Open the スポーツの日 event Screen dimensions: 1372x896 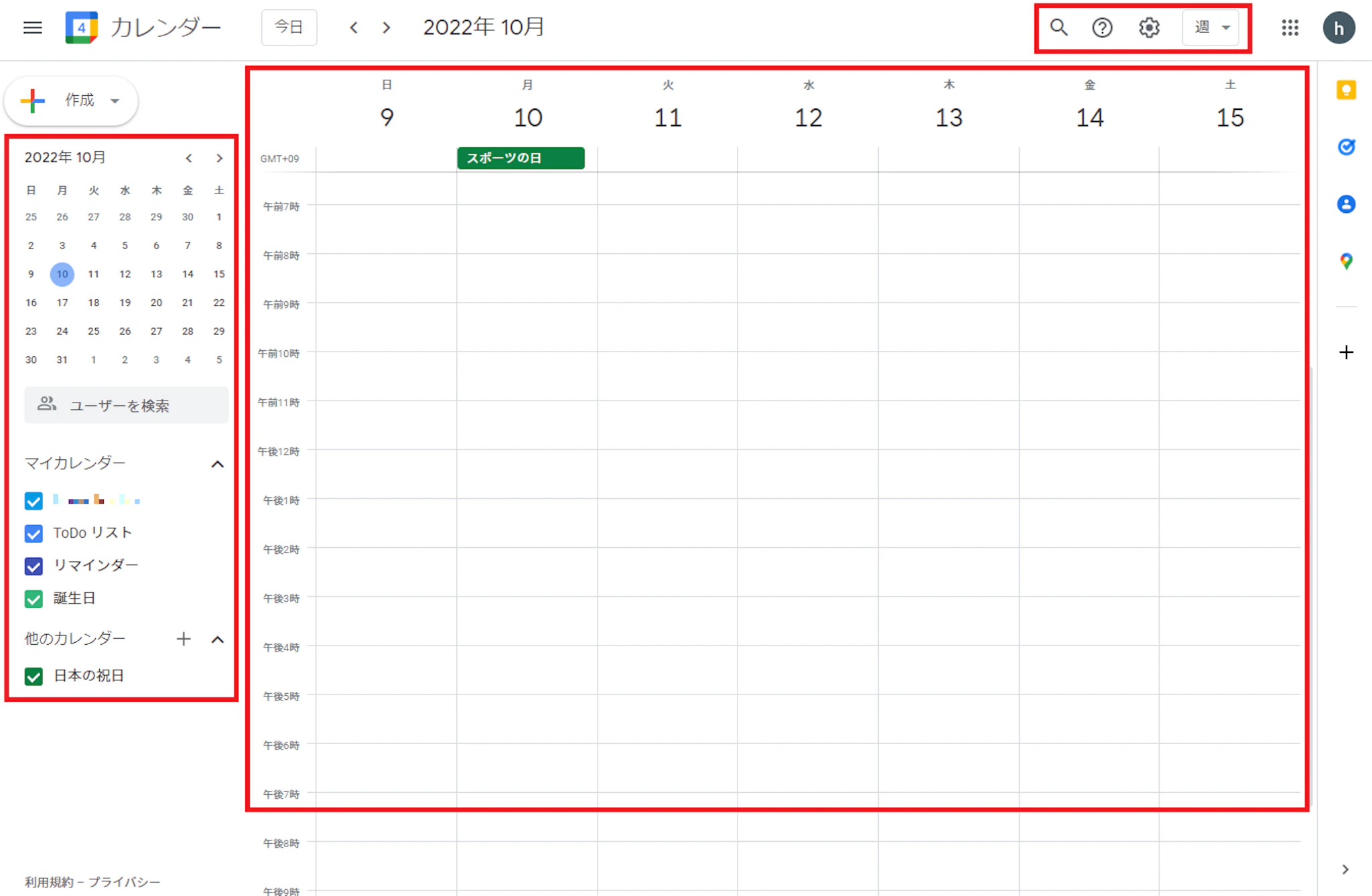click(521, 158)
